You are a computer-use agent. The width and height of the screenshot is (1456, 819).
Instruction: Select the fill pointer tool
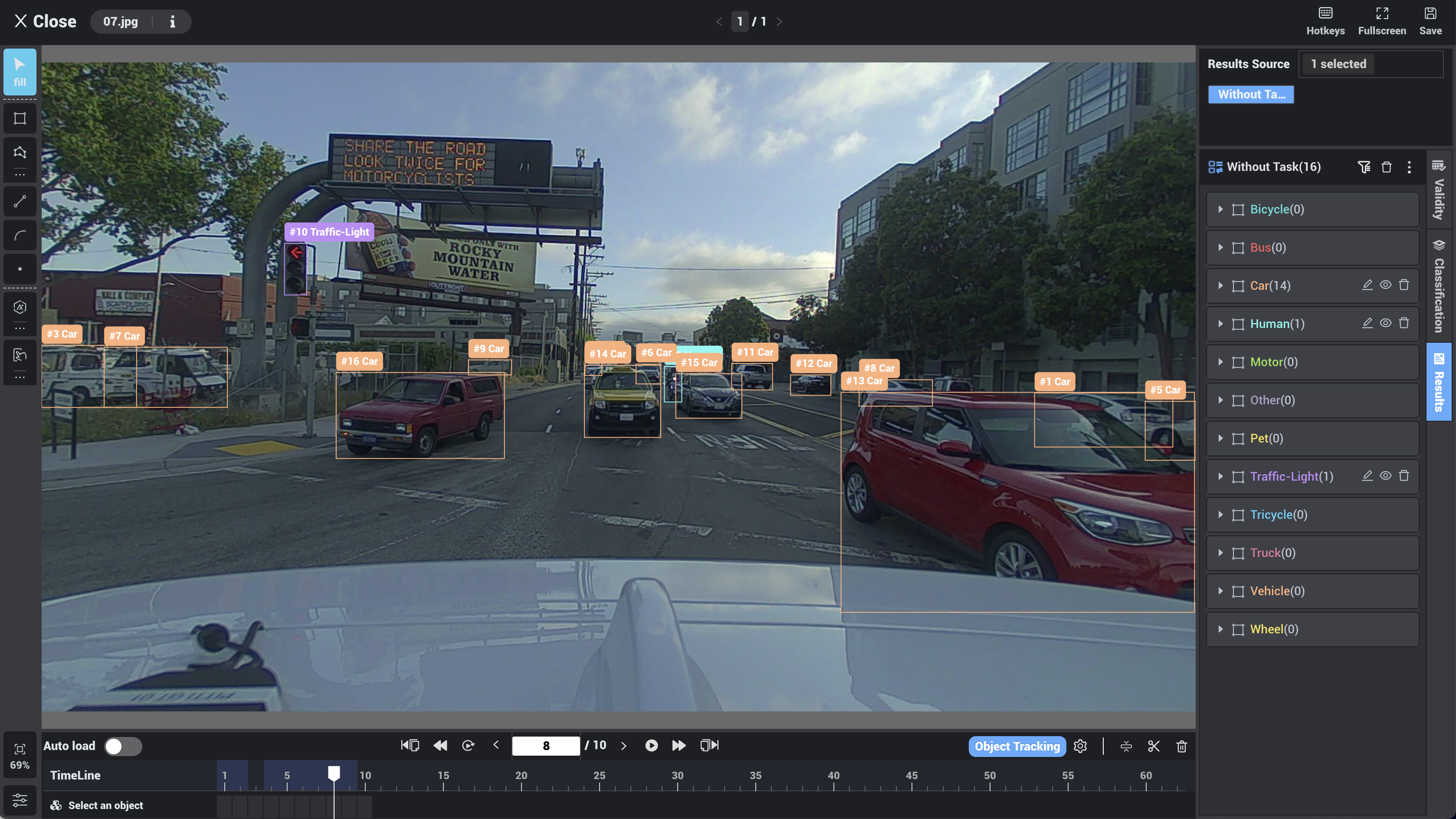(20, 72)
